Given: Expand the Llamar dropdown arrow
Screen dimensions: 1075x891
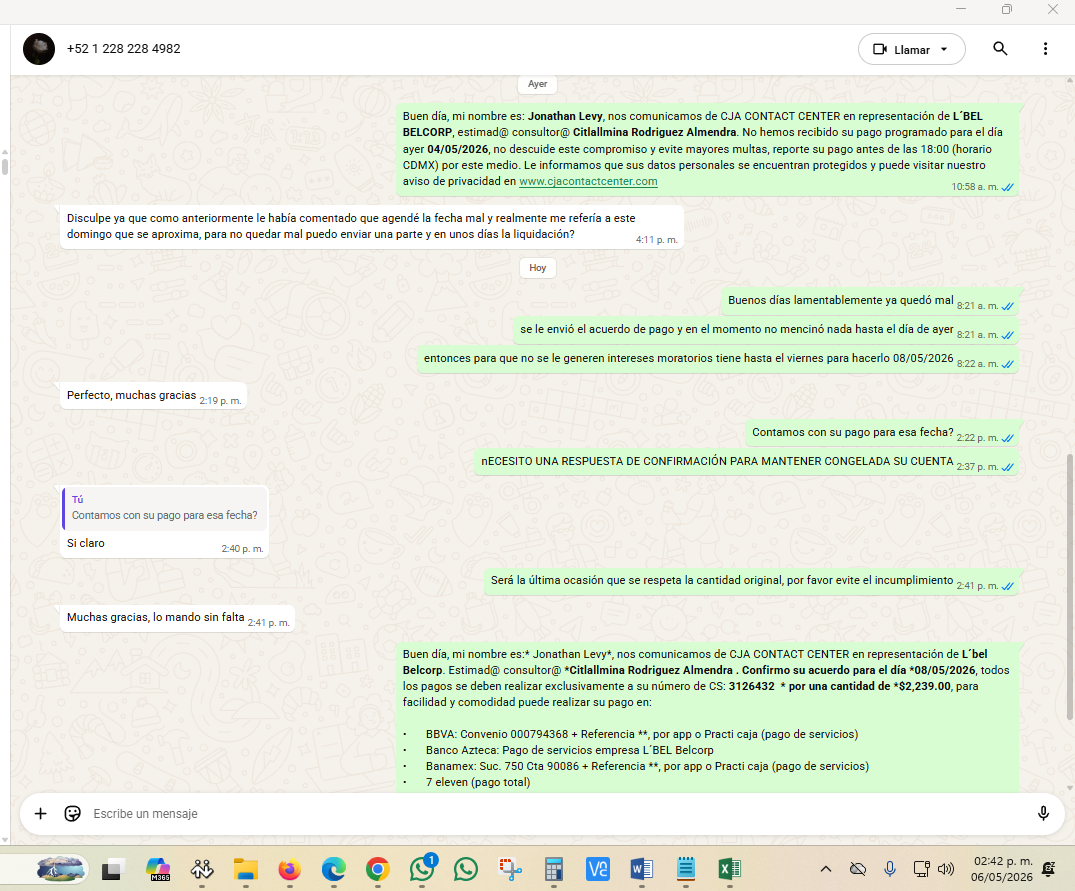Looking at the screenshot, I should [944, 49].
